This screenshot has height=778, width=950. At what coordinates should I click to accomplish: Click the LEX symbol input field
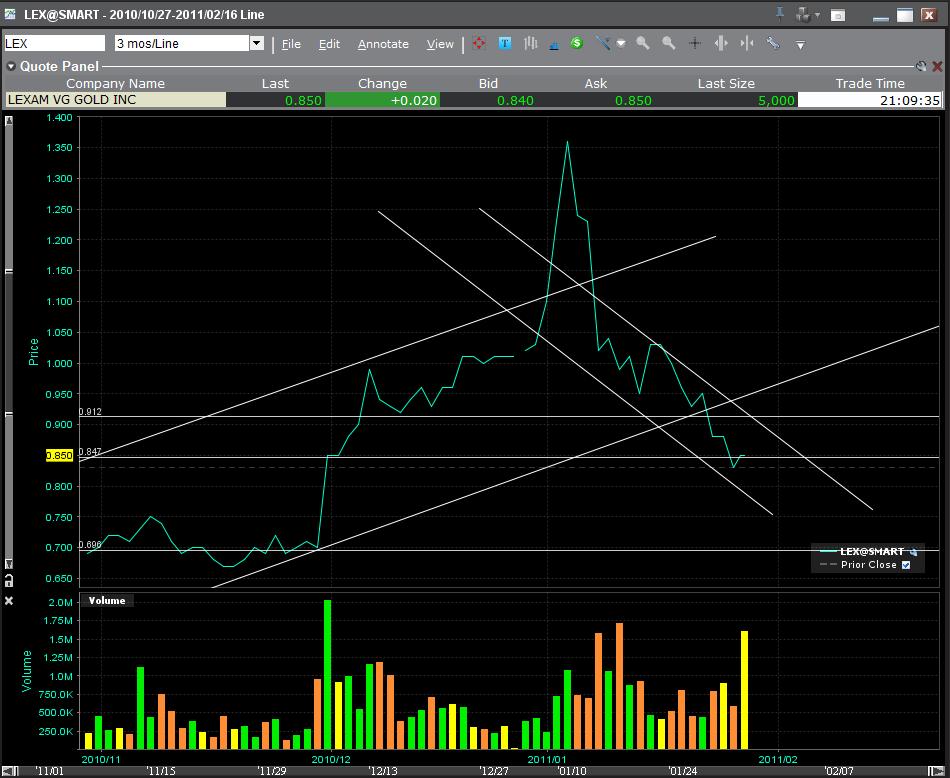point(55,43)
